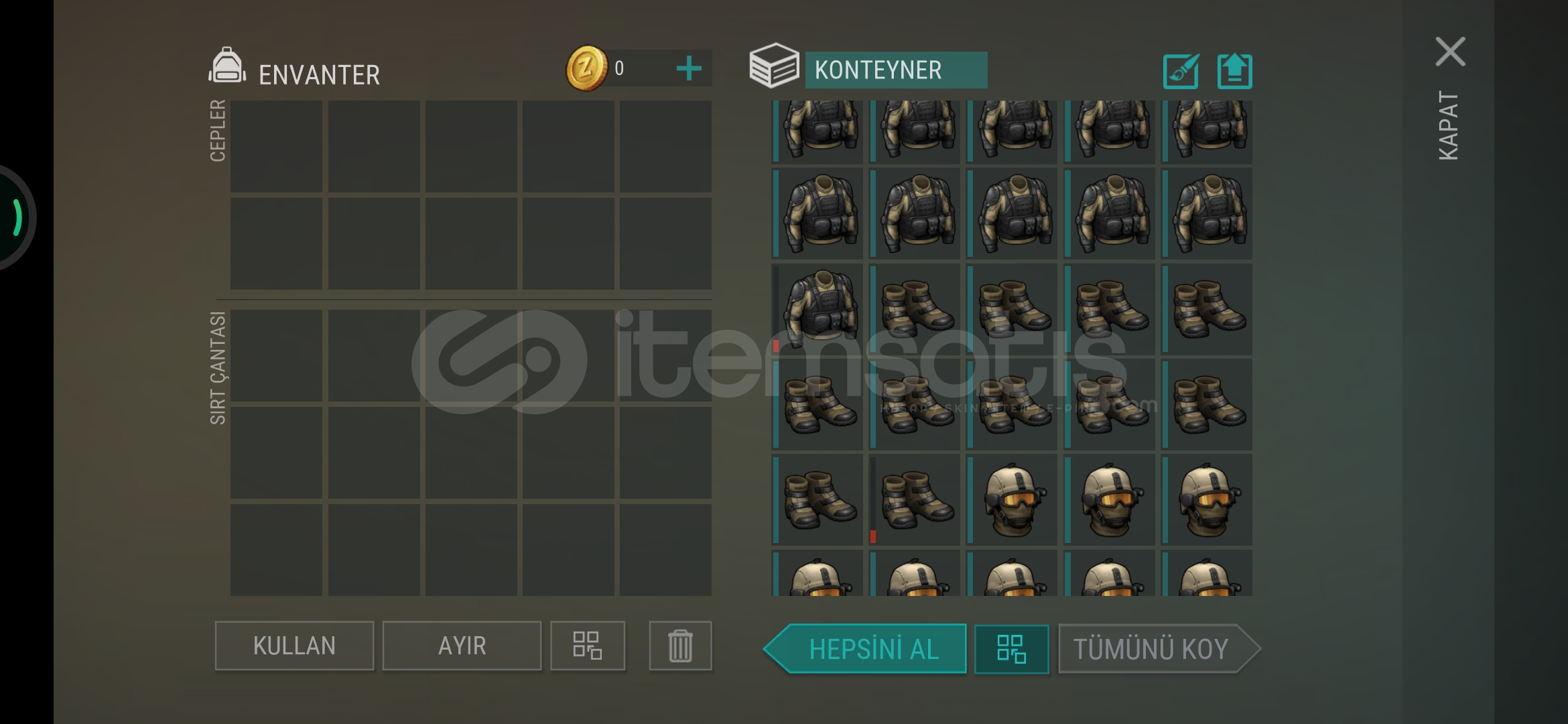
Task: Click the KULLAN button
Action: click(x=294, y=646)
